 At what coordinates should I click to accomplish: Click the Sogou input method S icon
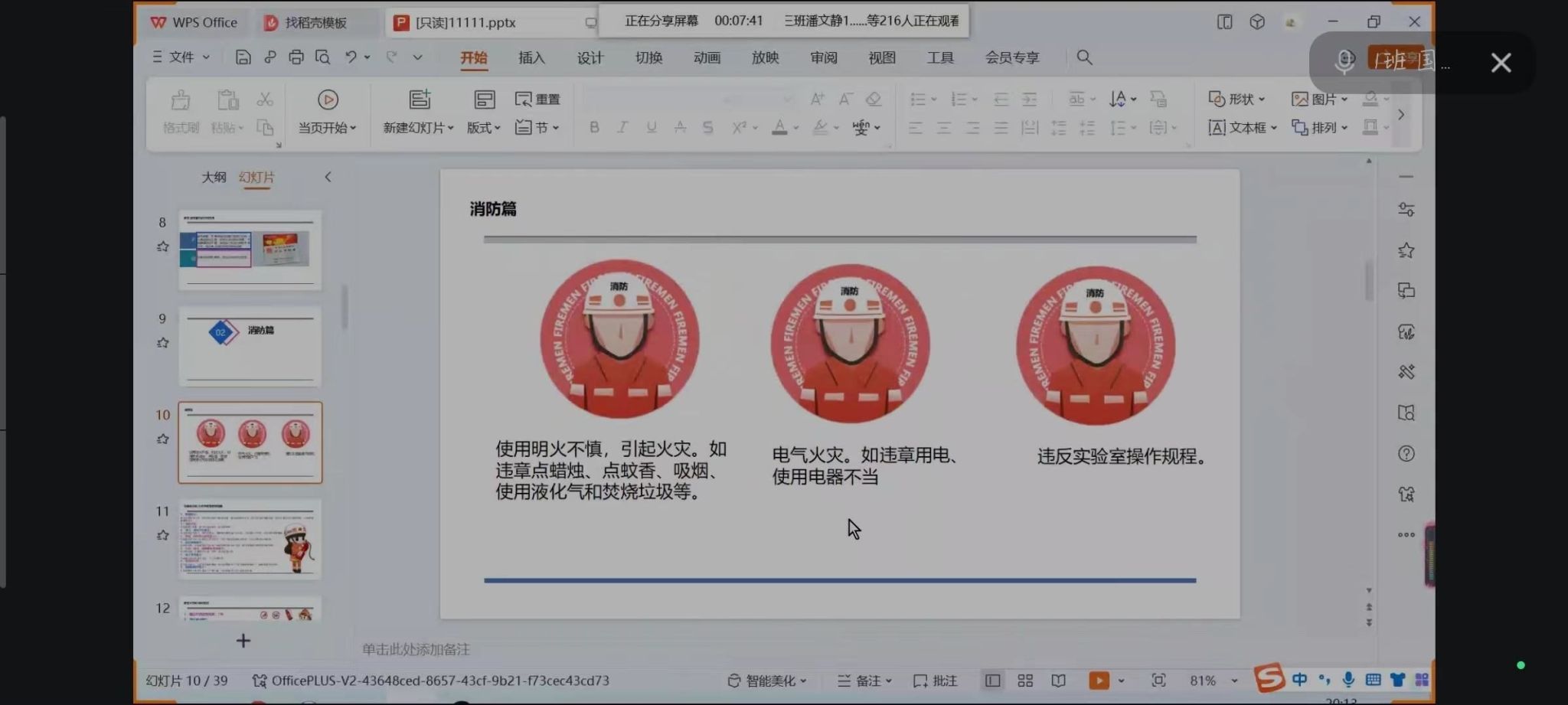pyautogui.click(x=1269, y=678)
